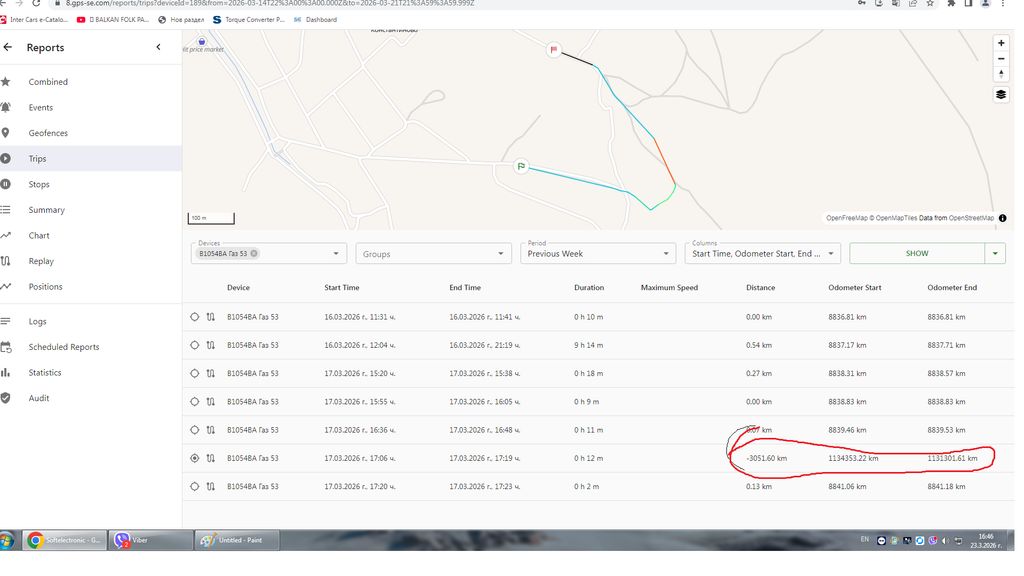Replay the trip starting 17.03.2026 15:55

210,402
